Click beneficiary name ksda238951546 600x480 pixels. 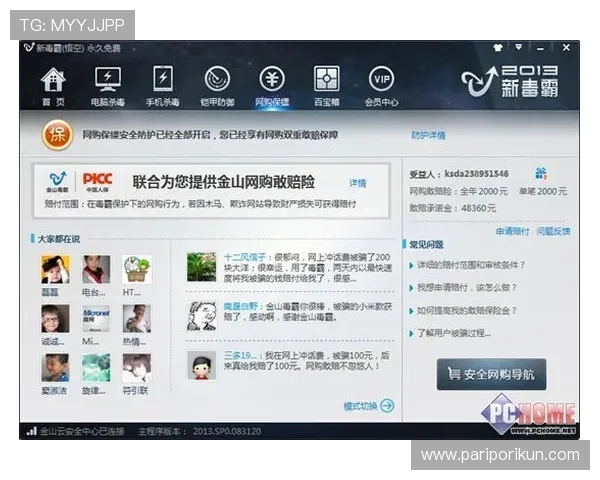[x=476, y=174]
